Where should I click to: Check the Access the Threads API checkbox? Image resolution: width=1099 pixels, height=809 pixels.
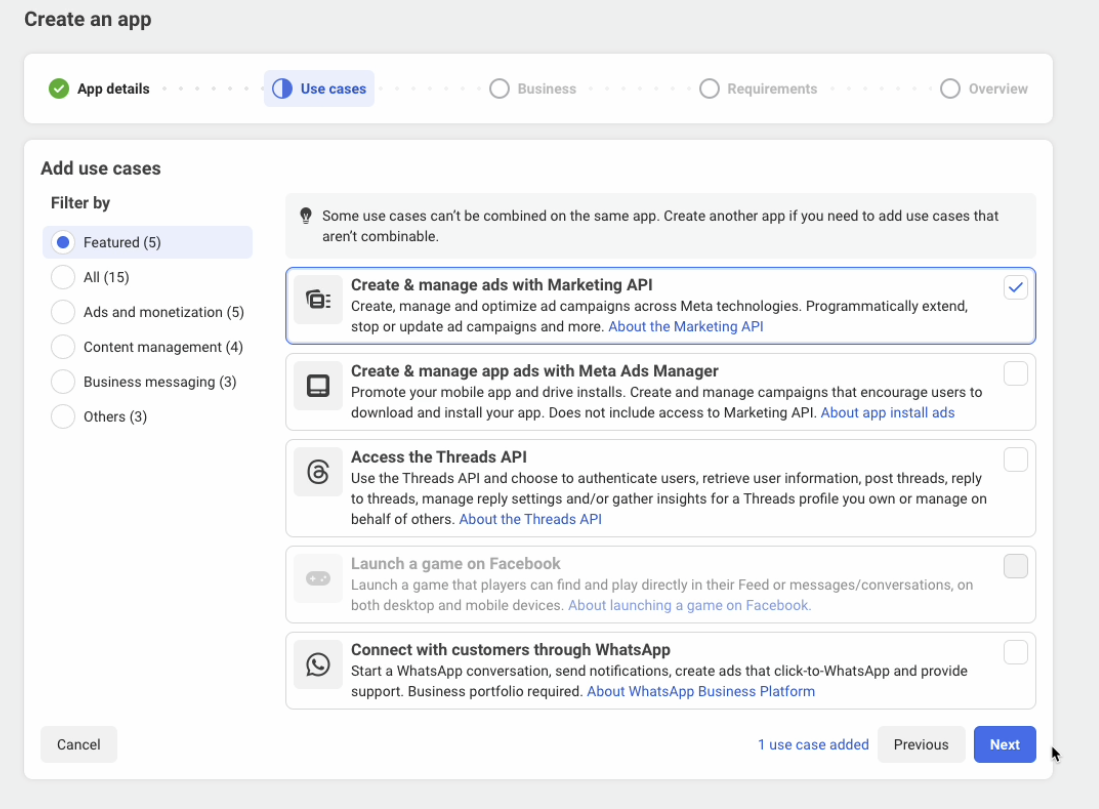pyautogui.click(x=1015, y=460)
